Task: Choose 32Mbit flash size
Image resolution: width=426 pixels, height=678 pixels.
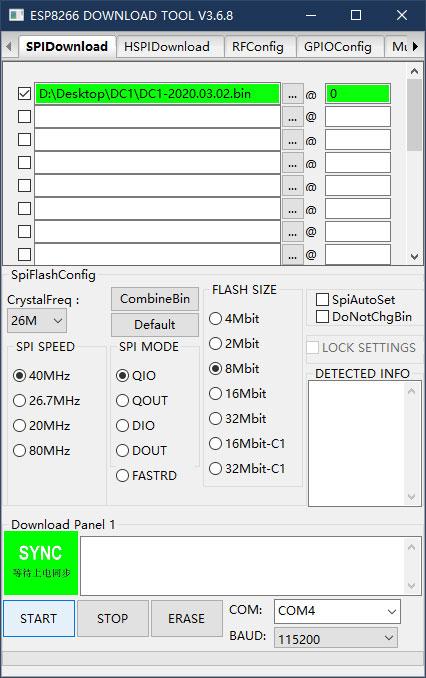Action: 215,419
